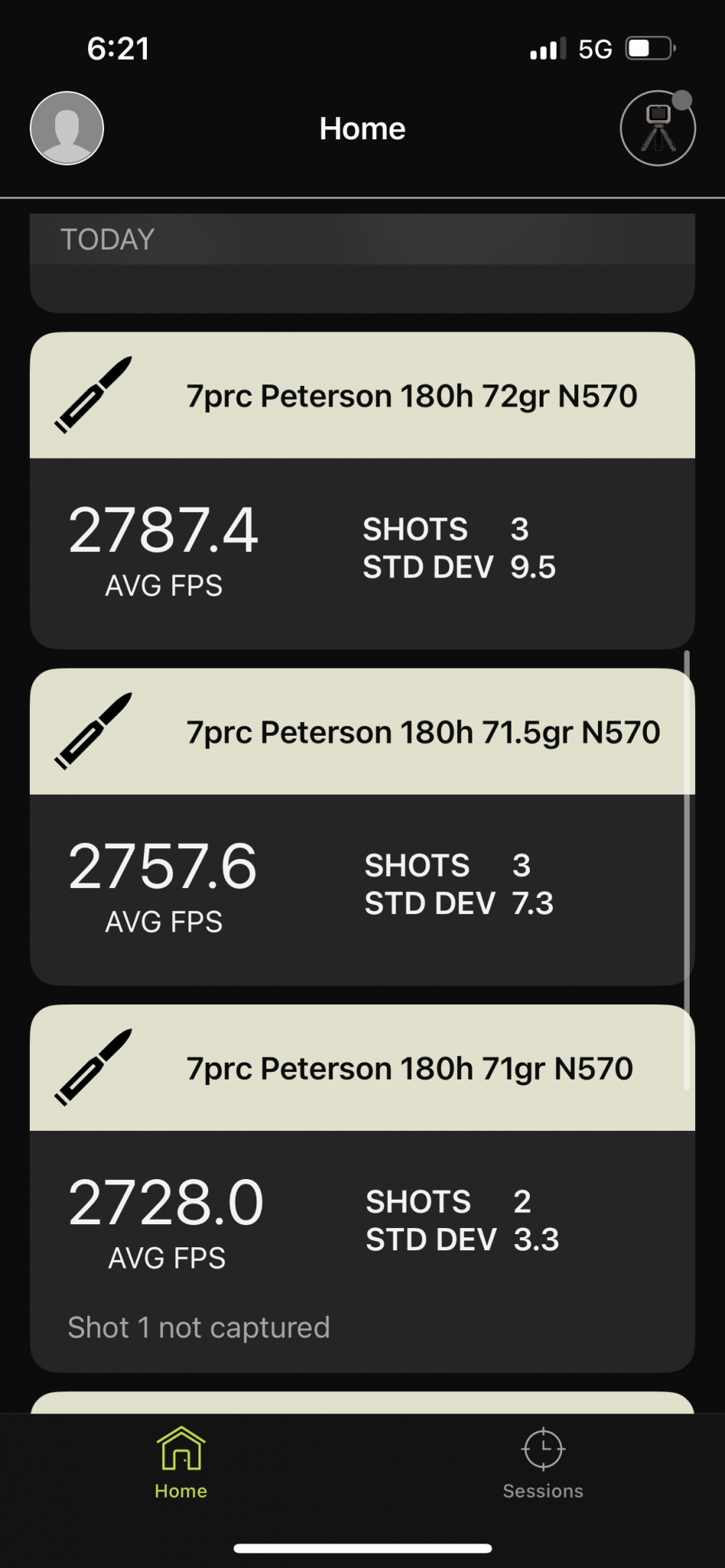The height and width of the screenshot is (1568, 725).
Task: Tap the Sessions crosshair clock icon
Action: 543,1448
